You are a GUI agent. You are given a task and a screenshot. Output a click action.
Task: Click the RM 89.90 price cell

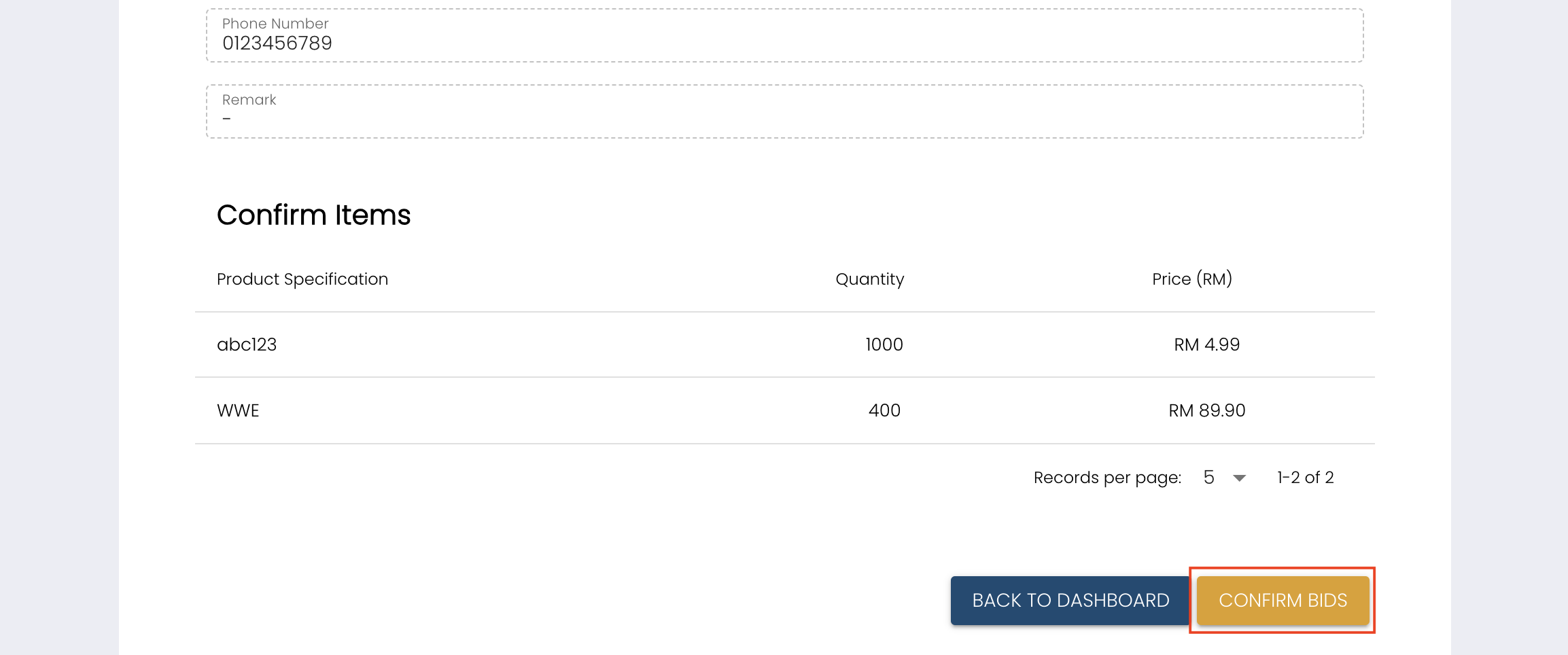click(x=1206, y=410)
